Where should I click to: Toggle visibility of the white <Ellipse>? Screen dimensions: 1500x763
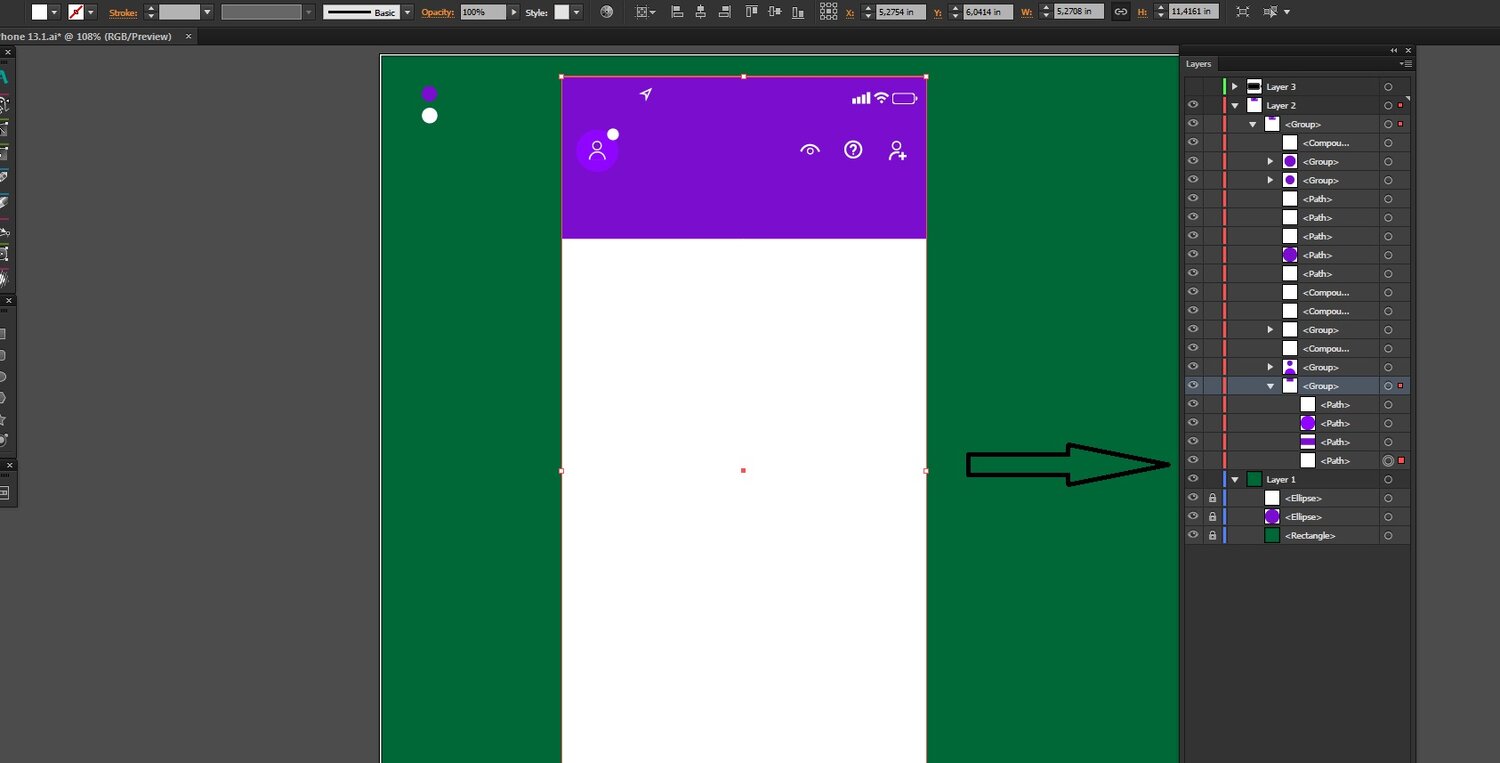[x=1192, y=498]
